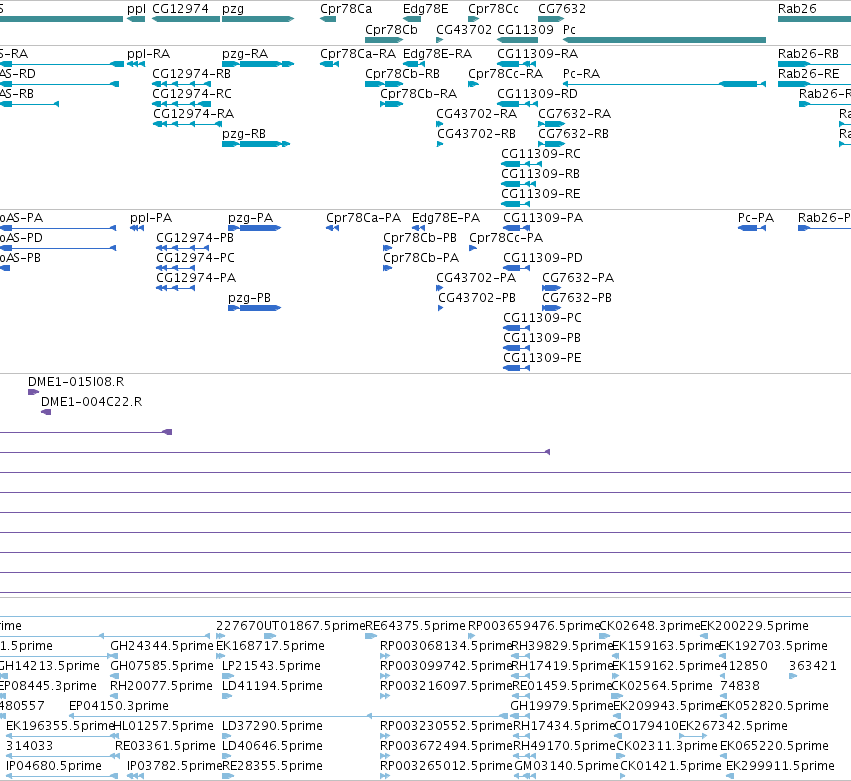Select transcript ppl-RA
The height and width of the screenshot is (781, 851).
[136, 64]
